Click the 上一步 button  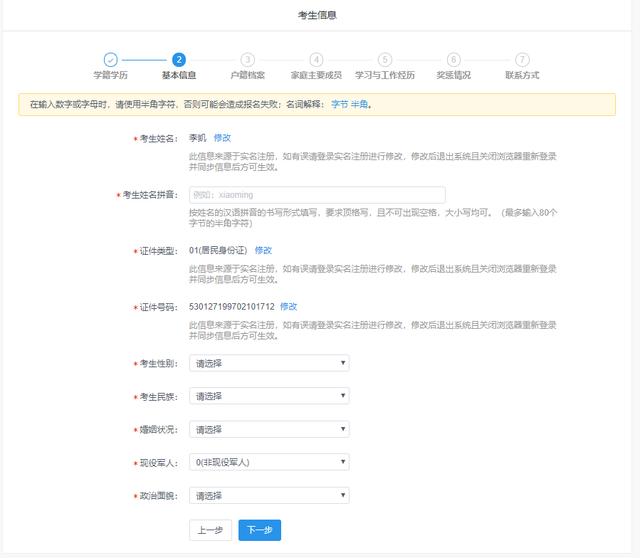coord(210,530)
